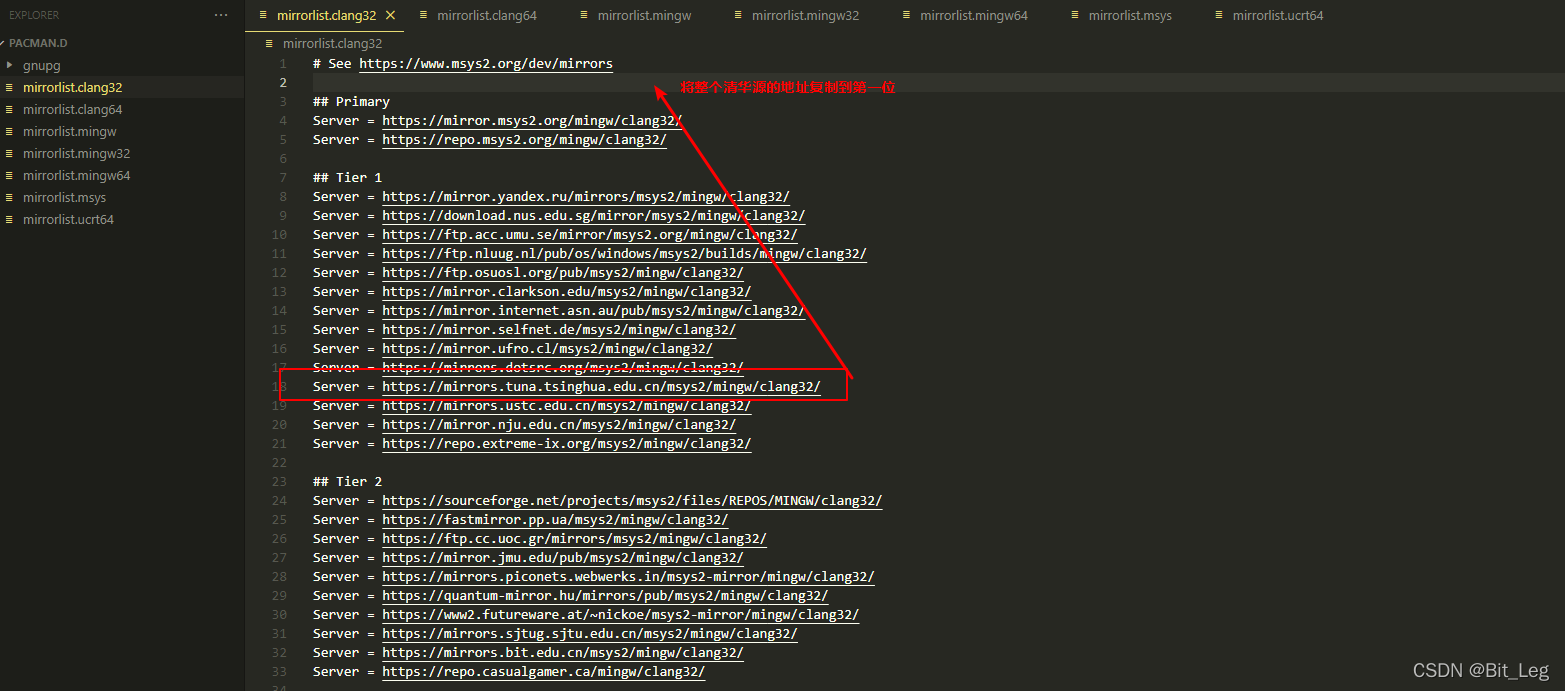
Task: Follow the mirror.yandex.ru server link
Action: (586, 196)
